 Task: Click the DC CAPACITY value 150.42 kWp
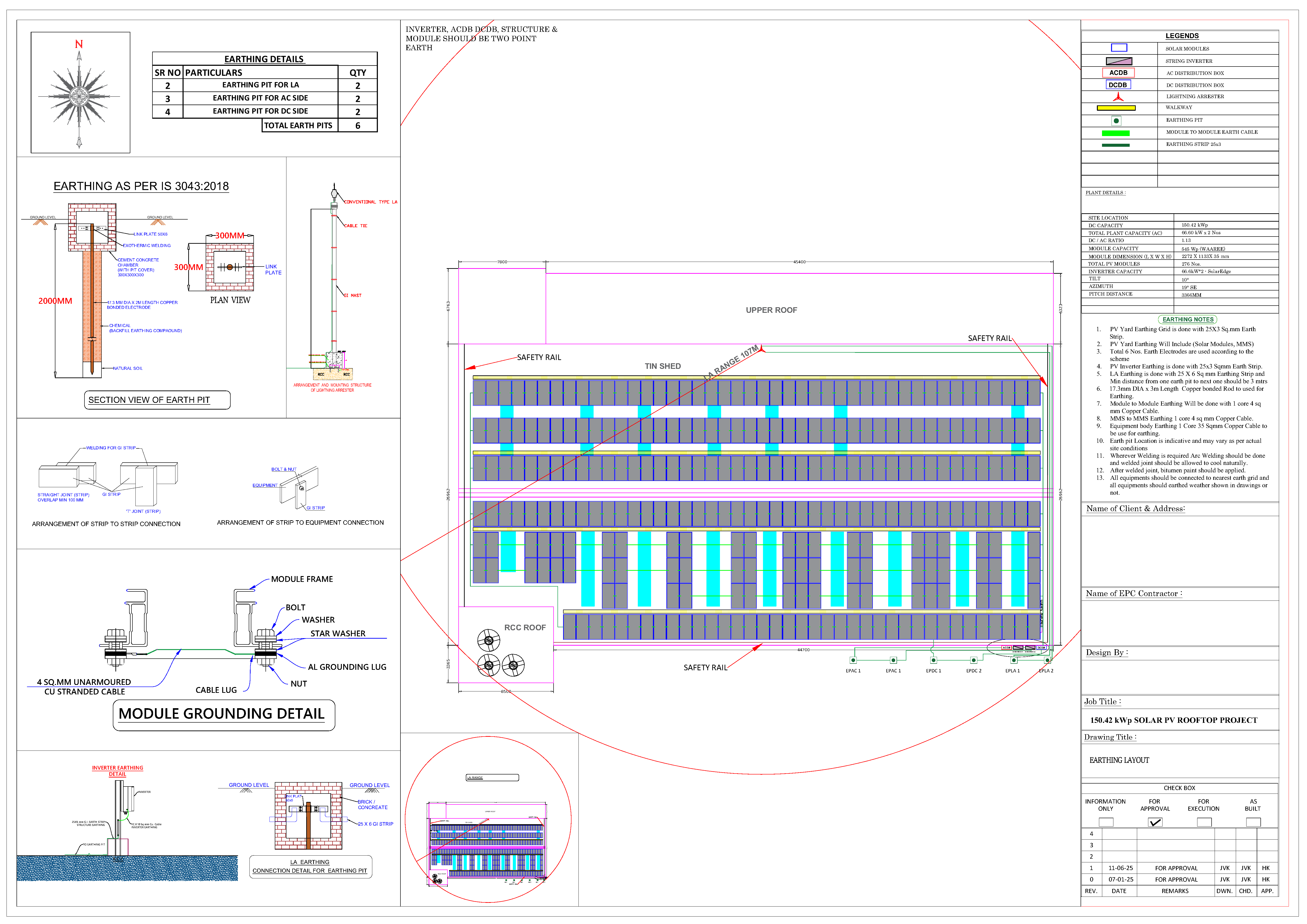coord(1194,225)
